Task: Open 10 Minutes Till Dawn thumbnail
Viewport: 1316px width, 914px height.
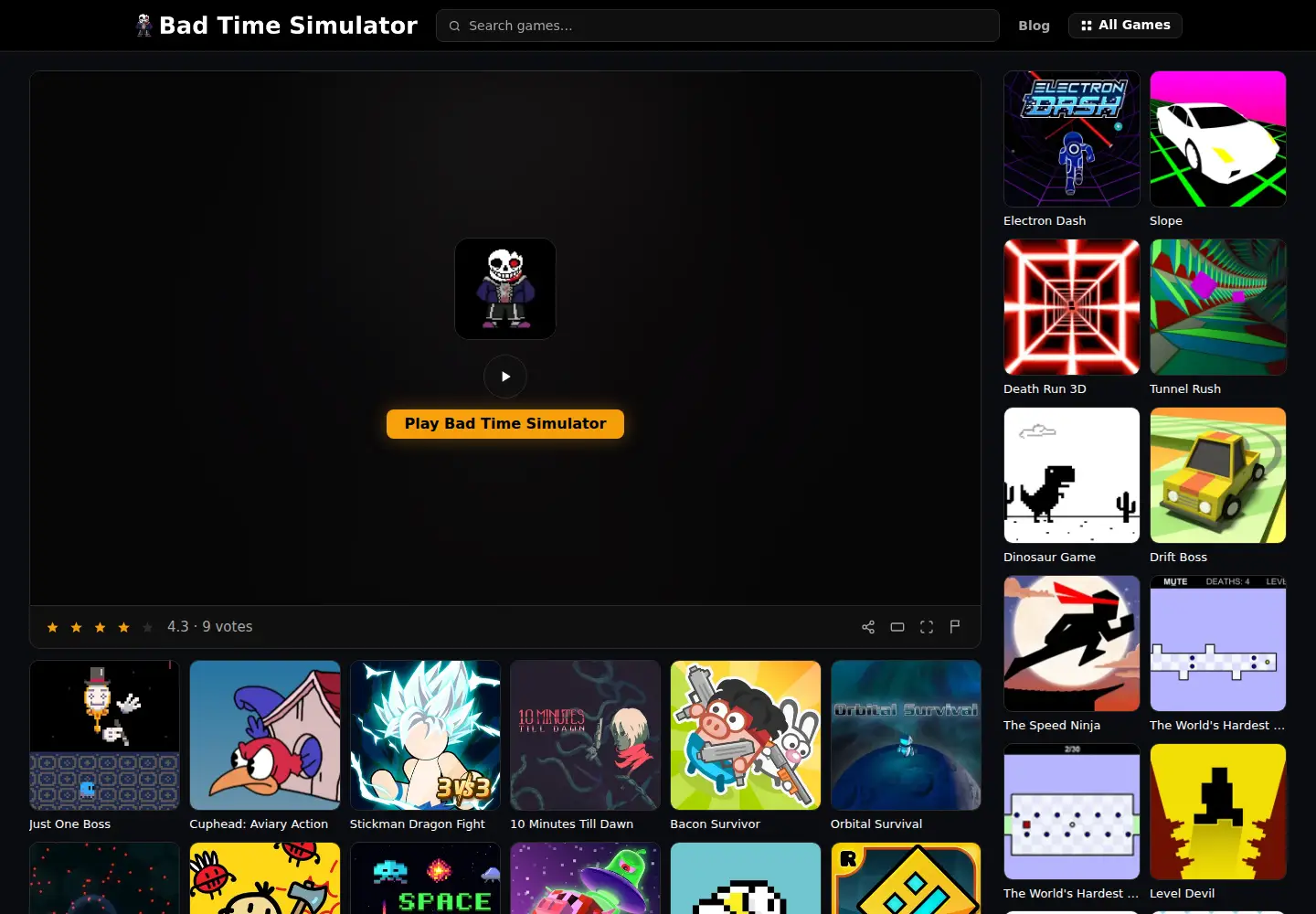Action: point(585,736)
